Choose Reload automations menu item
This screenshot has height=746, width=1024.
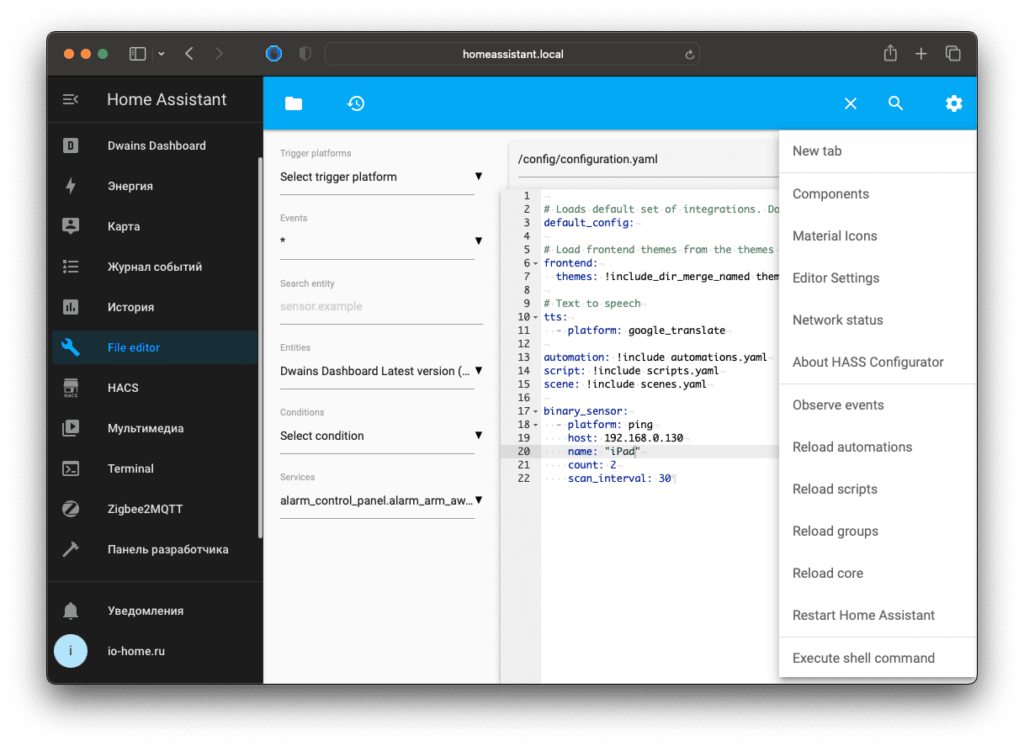(x=878, y=447)
